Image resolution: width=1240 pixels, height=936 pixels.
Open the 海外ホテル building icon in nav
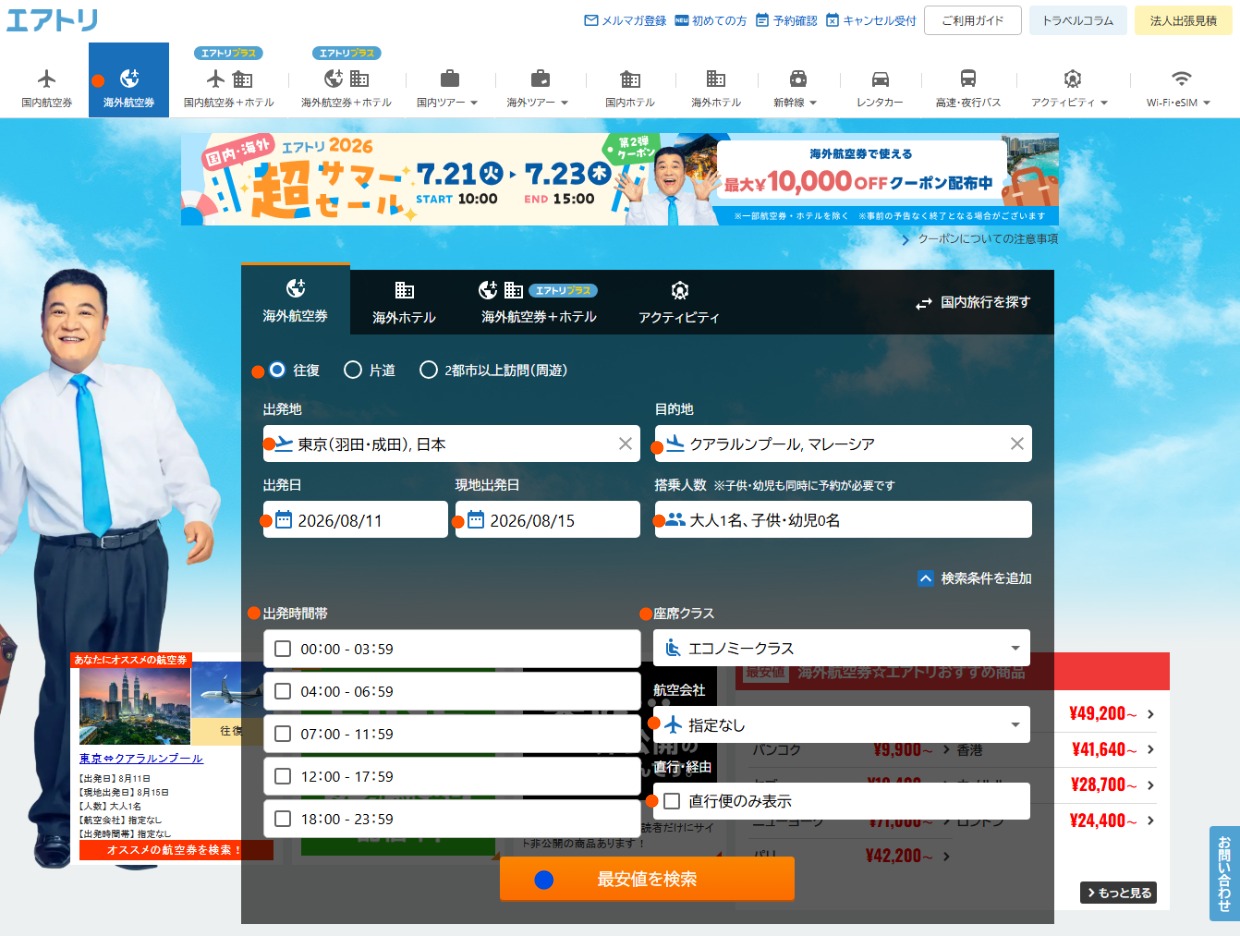click(716, 79)
